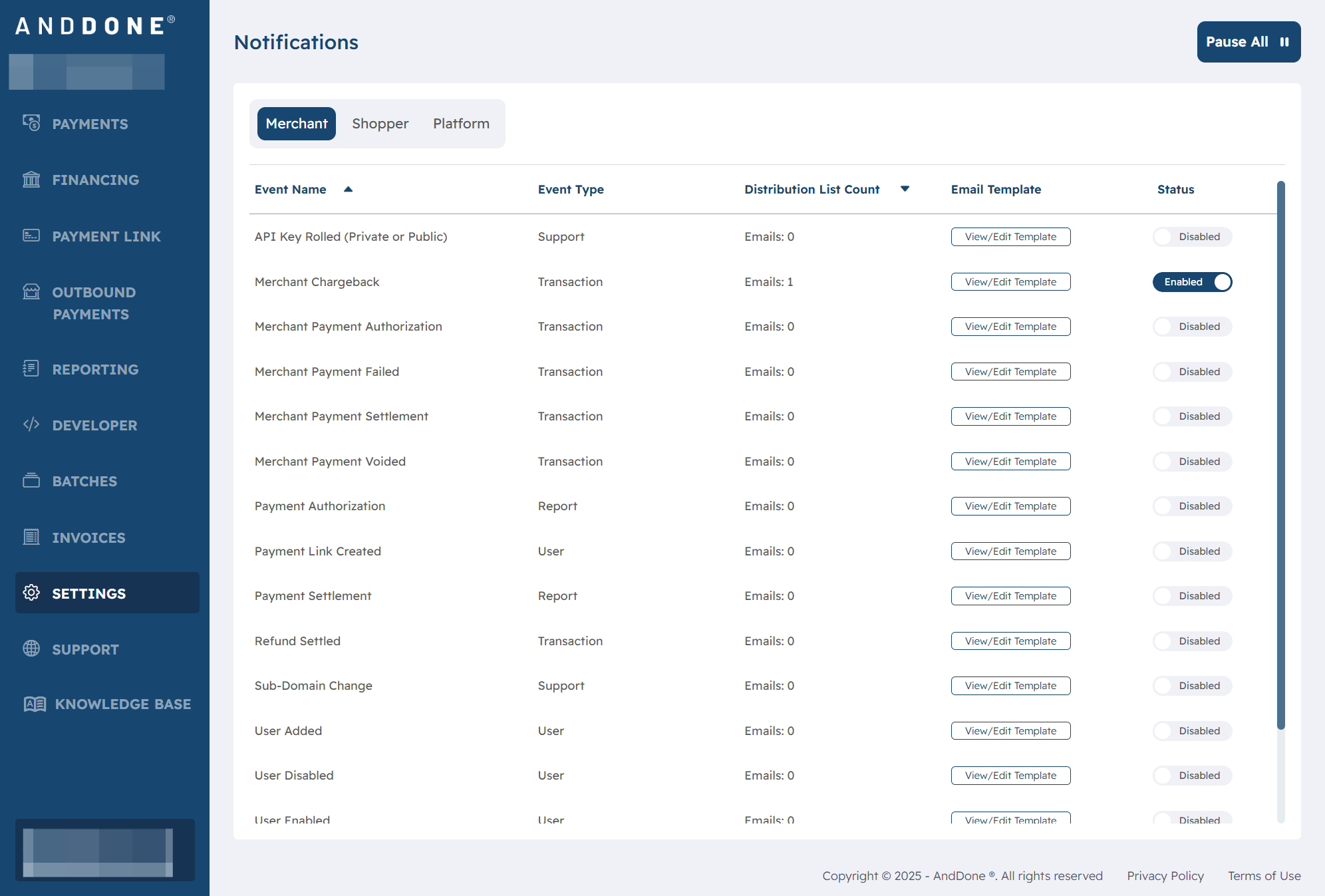
Task: Enable the Payment Link Created toggle
Action: pyautogui.click(x=1192, y=551)
